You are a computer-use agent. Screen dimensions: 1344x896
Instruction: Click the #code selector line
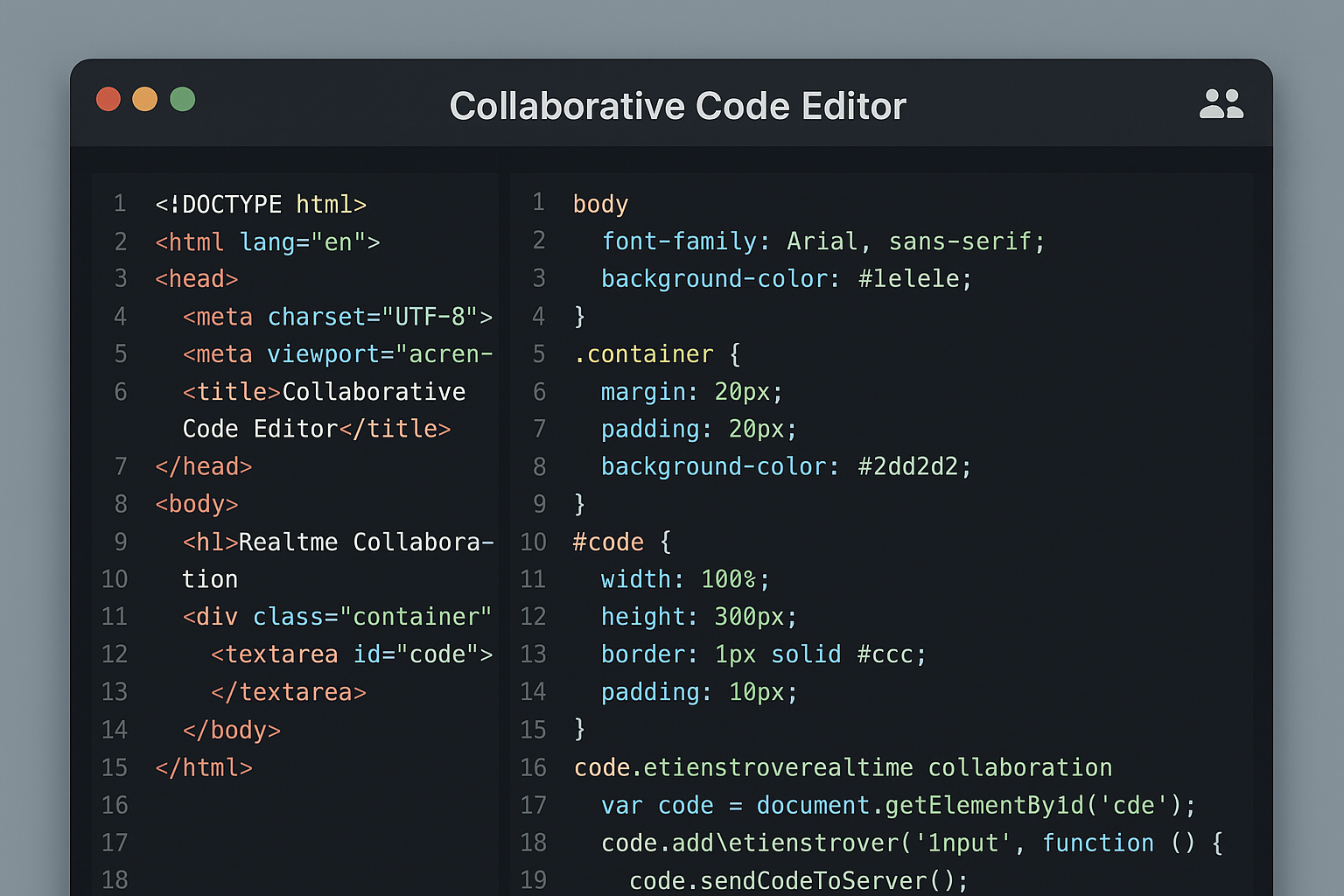click(609, 542)
